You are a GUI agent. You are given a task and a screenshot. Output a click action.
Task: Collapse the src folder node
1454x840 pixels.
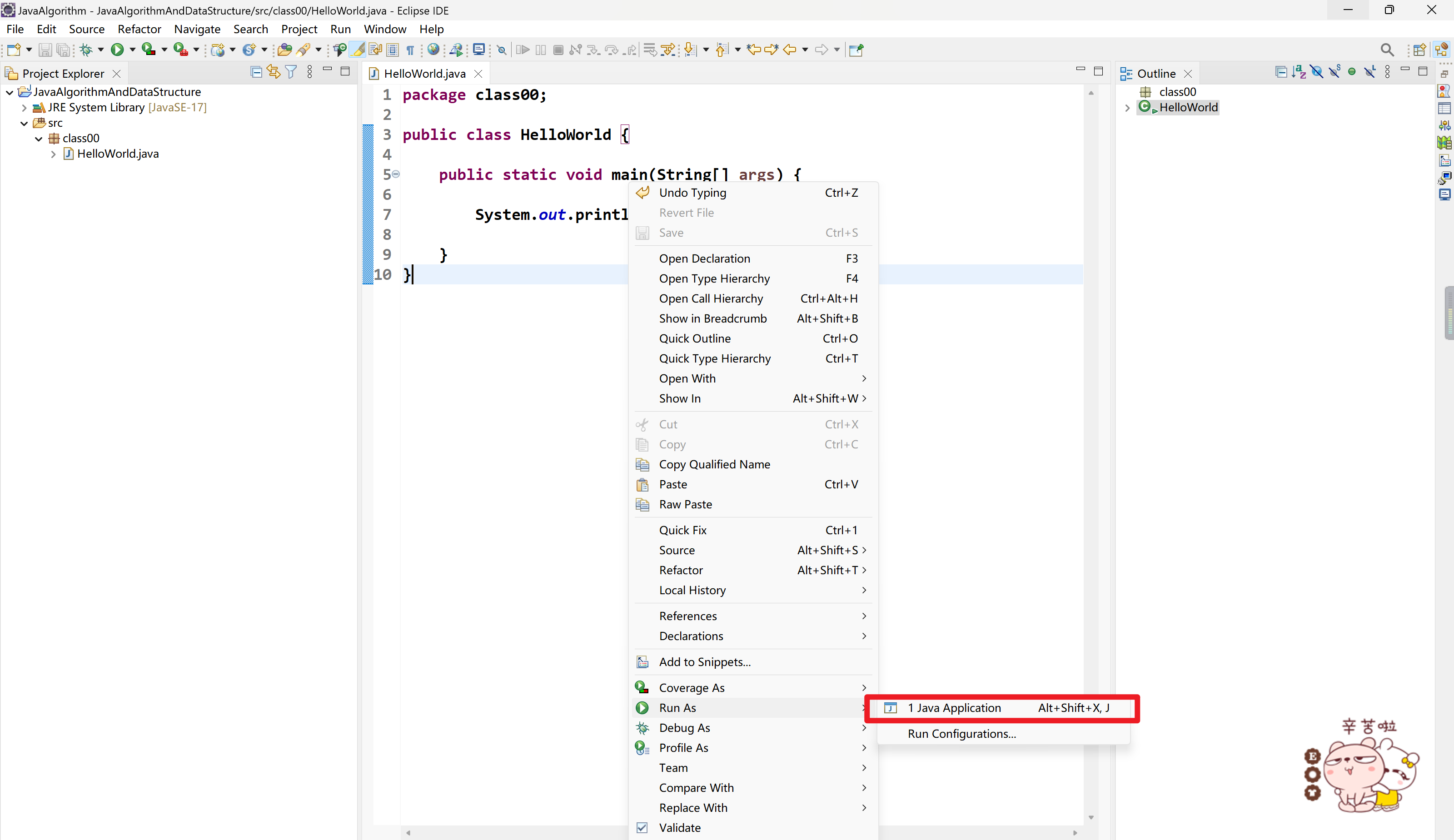tap(24, 124)
